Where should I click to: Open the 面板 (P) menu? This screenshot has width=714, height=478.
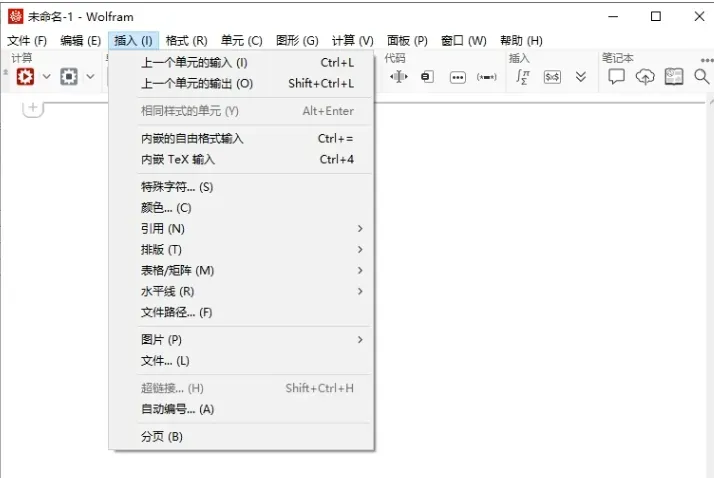407,41
